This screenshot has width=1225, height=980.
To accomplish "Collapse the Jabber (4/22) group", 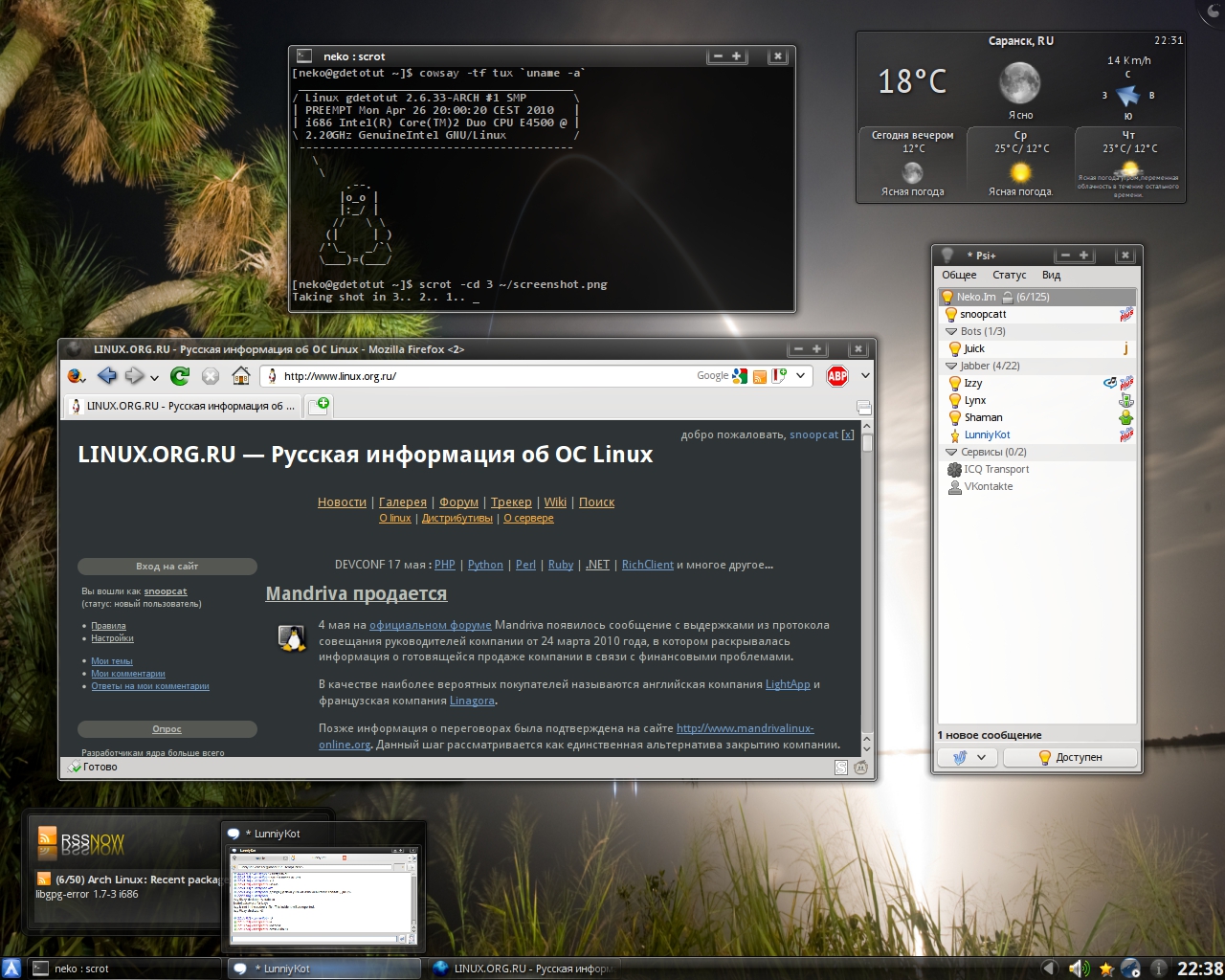I will [951, 366].
